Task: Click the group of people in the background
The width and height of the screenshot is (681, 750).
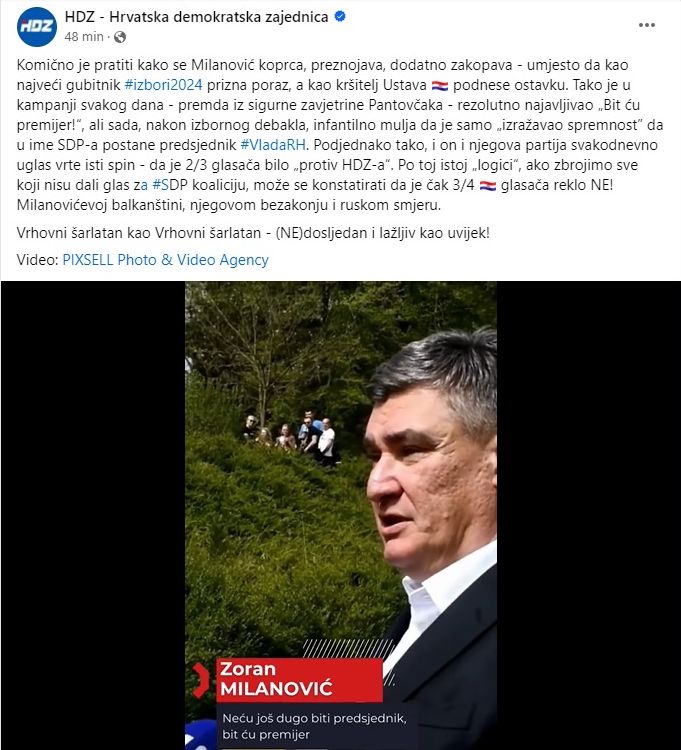Action: pyautogui.click(x=291, y=437)
